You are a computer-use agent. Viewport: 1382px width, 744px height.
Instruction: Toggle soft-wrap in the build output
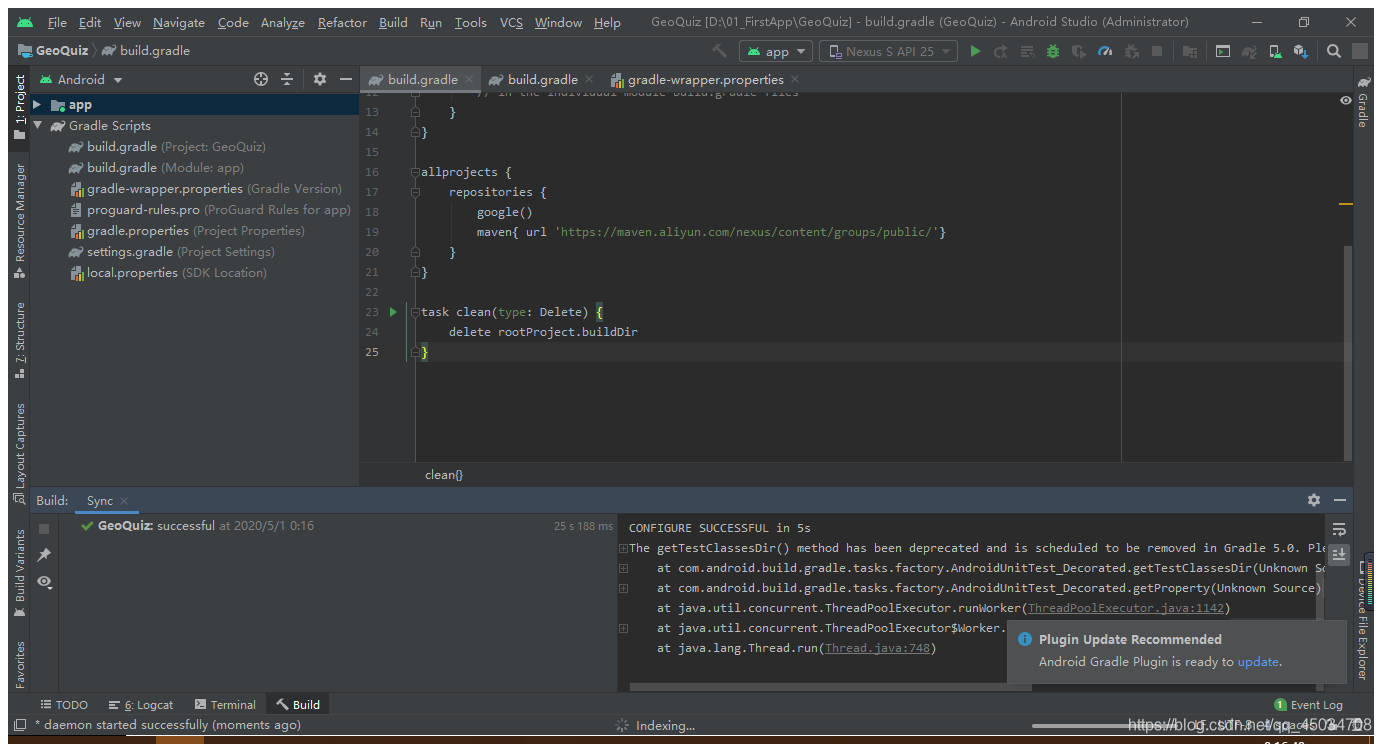[1338, 528]
